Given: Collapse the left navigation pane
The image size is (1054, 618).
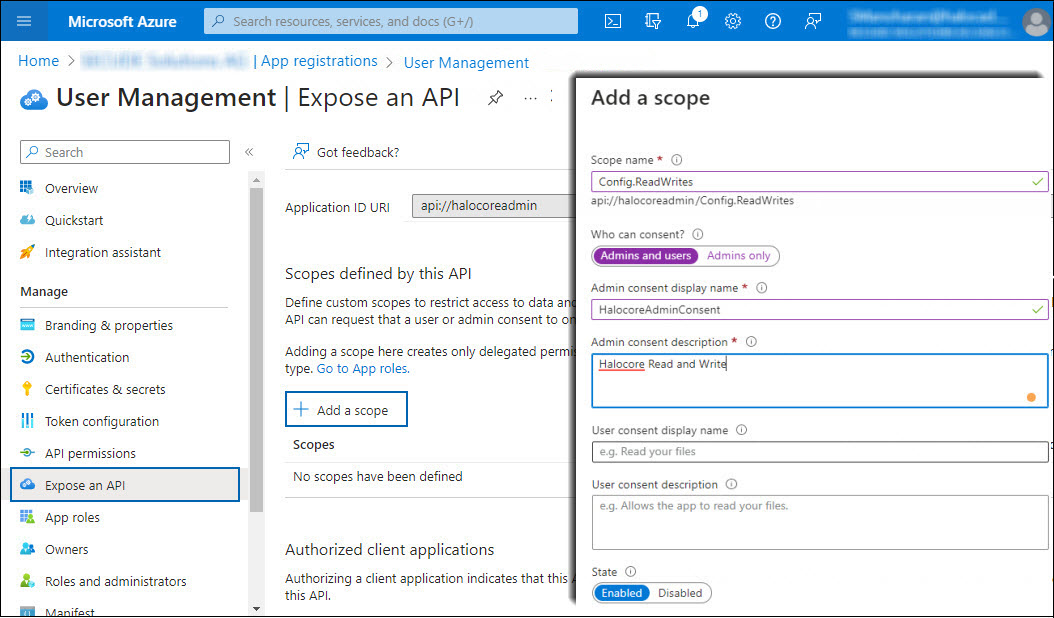Looking at the screenshot, I should coord(249,152).
